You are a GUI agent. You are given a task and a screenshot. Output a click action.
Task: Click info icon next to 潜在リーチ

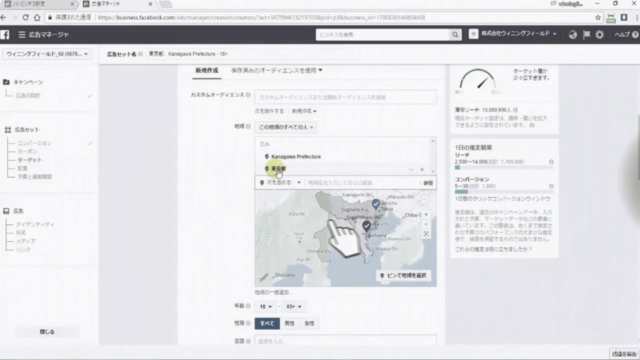pos(516,110)
